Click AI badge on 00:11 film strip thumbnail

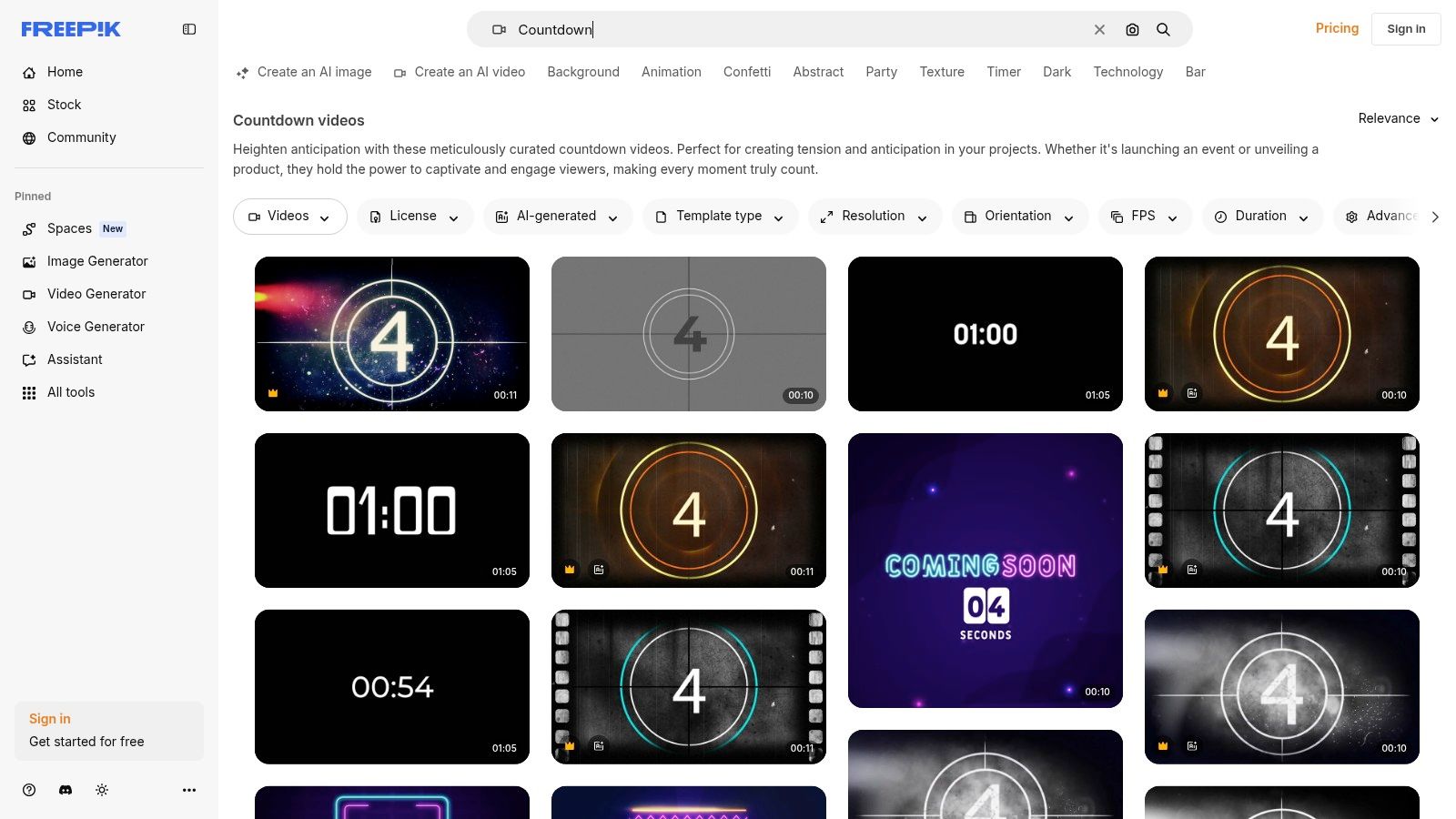(x=599, y=746)
